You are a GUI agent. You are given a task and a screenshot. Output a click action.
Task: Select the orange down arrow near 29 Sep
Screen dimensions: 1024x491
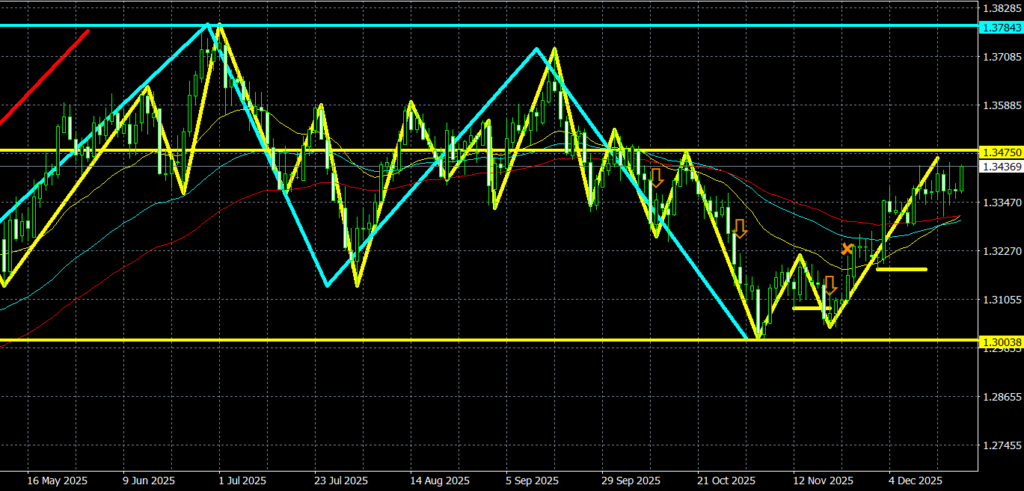tap(657, 178)
